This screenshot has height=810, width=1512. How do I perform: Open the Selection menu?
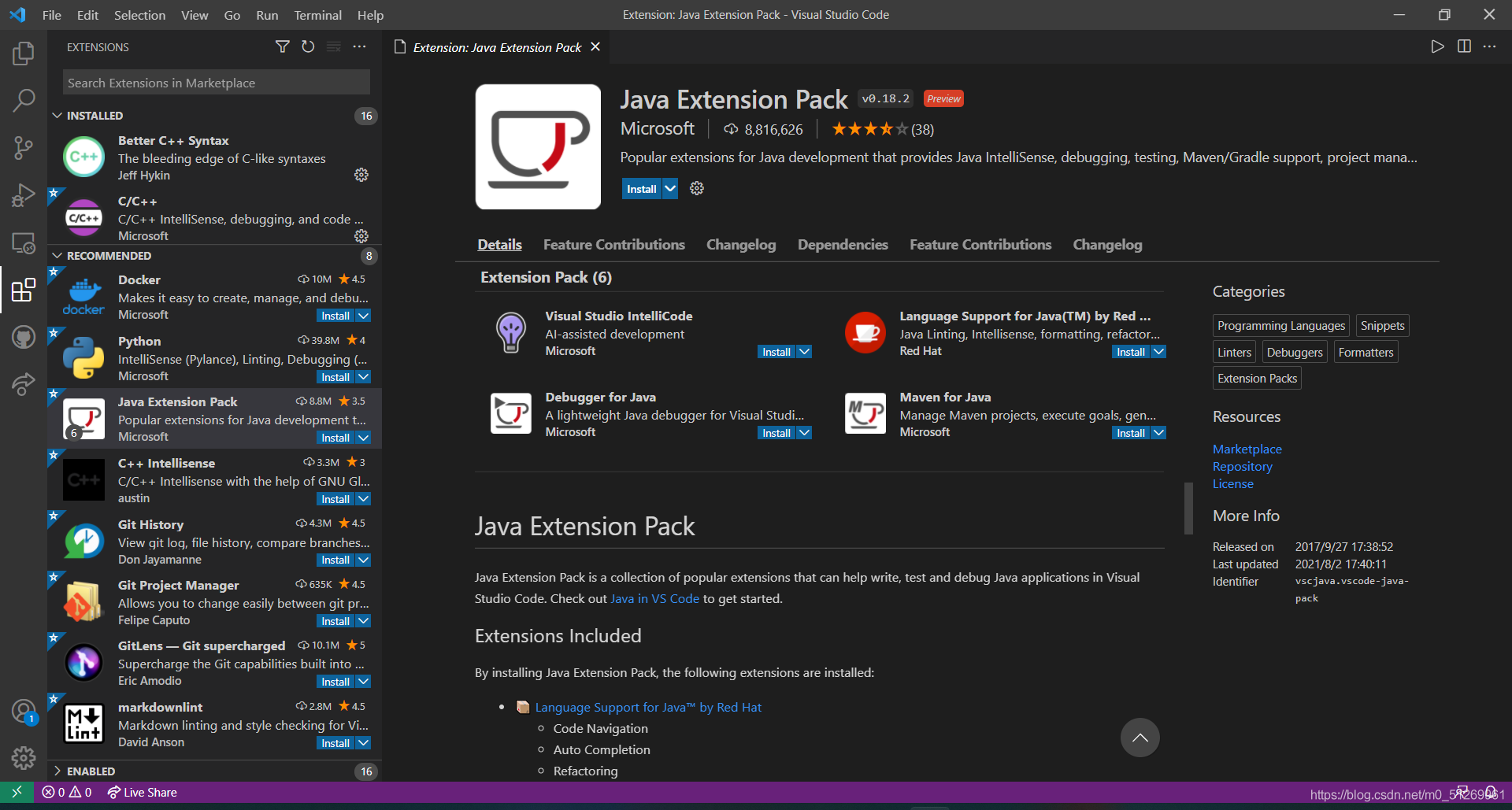[x=139, y=15]
